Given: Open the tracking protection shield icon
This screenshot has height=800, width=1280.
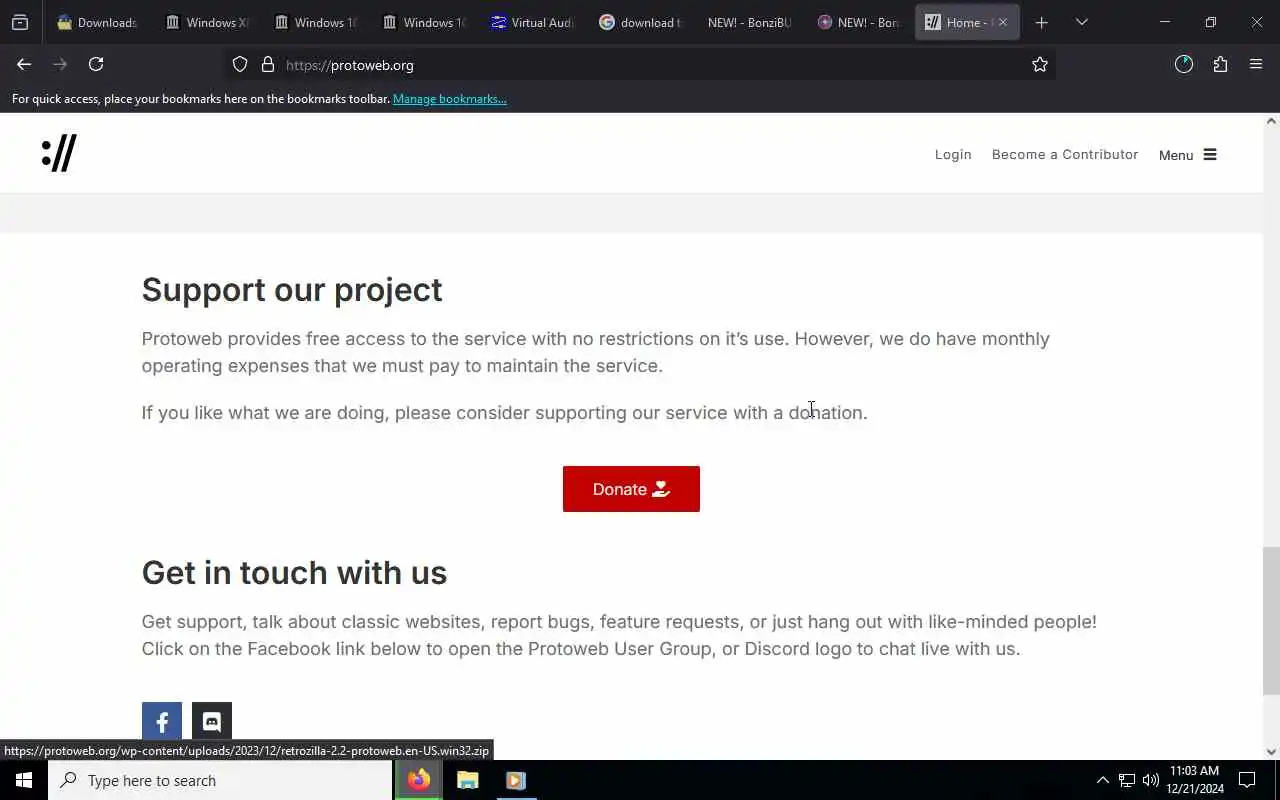Looking at the screenshot, I should (240, 64).
